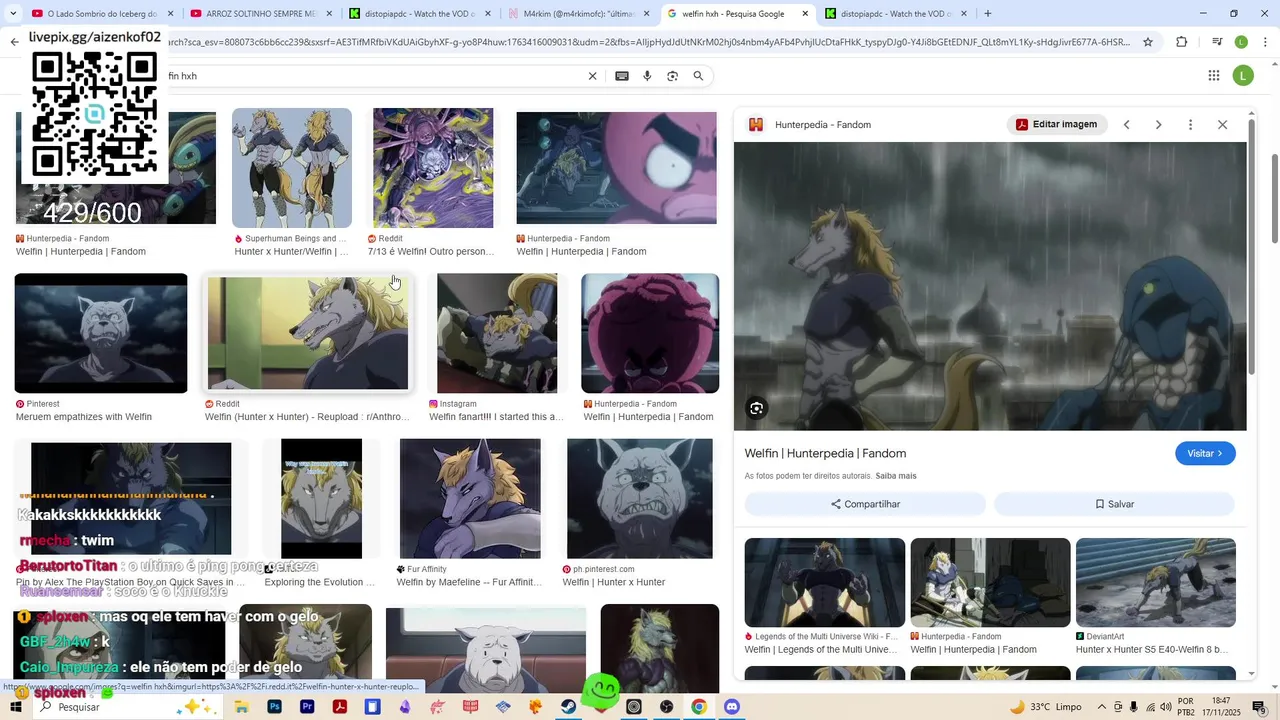Open a new browser tab
The image size is (1280, 720).
987,14
